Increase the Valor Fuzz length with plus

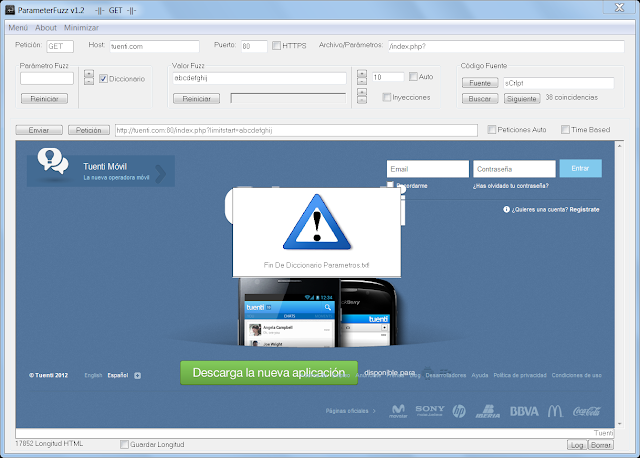point(362,73)
